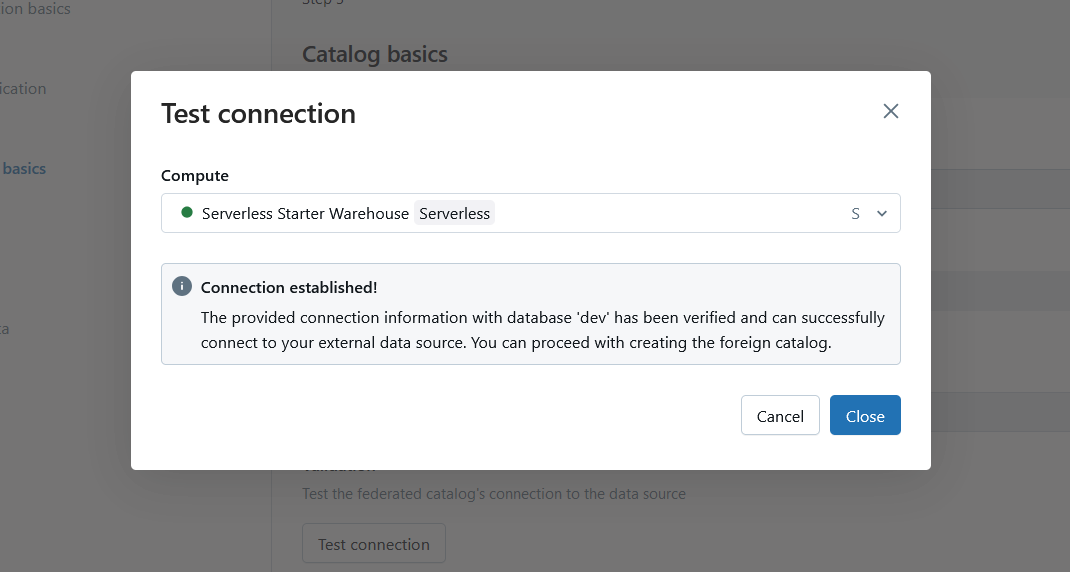Viewport: 1070px width, 572px height.
Task: Click the Compute field label
Action: [x=195, y=175]
